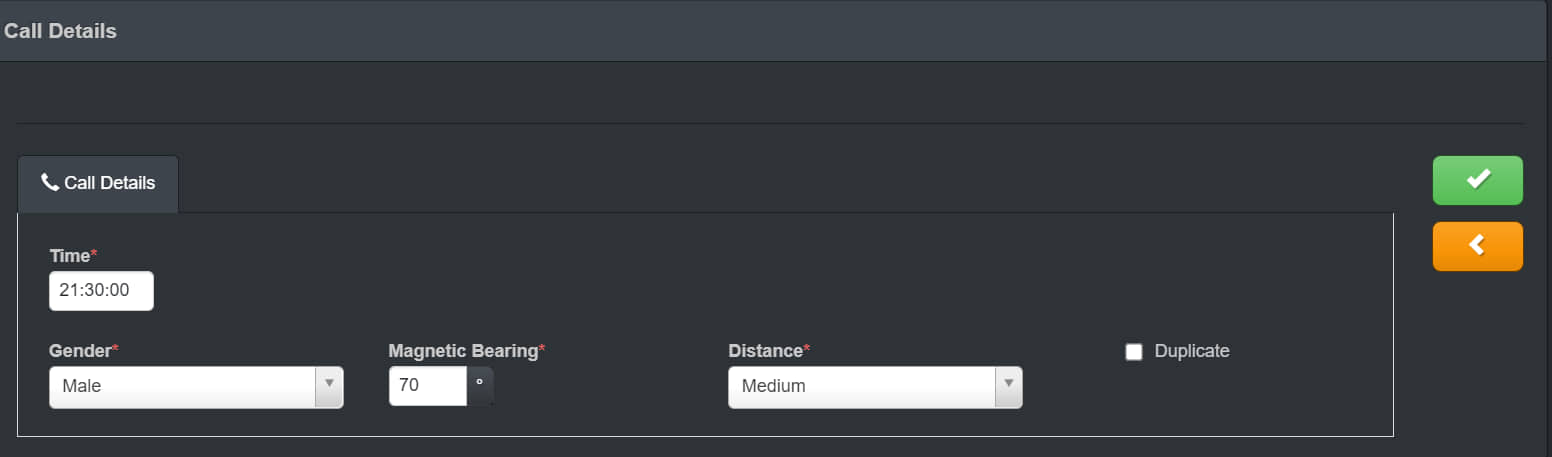The image size is (1552, 457).
Task: Open the Gender dropdown showing Male
Action: pyautogui.click(x=196, y=386)
